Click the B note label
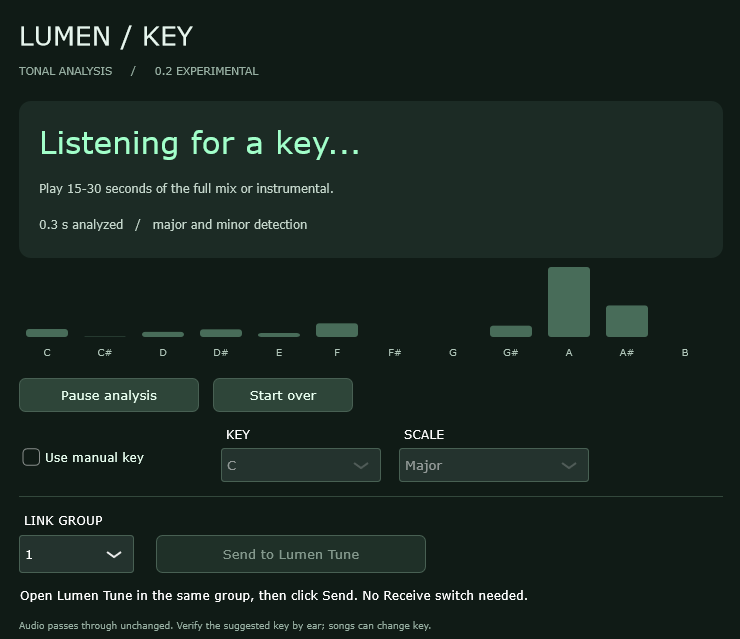This screenshot has width=740, height=639. (685, 353)
